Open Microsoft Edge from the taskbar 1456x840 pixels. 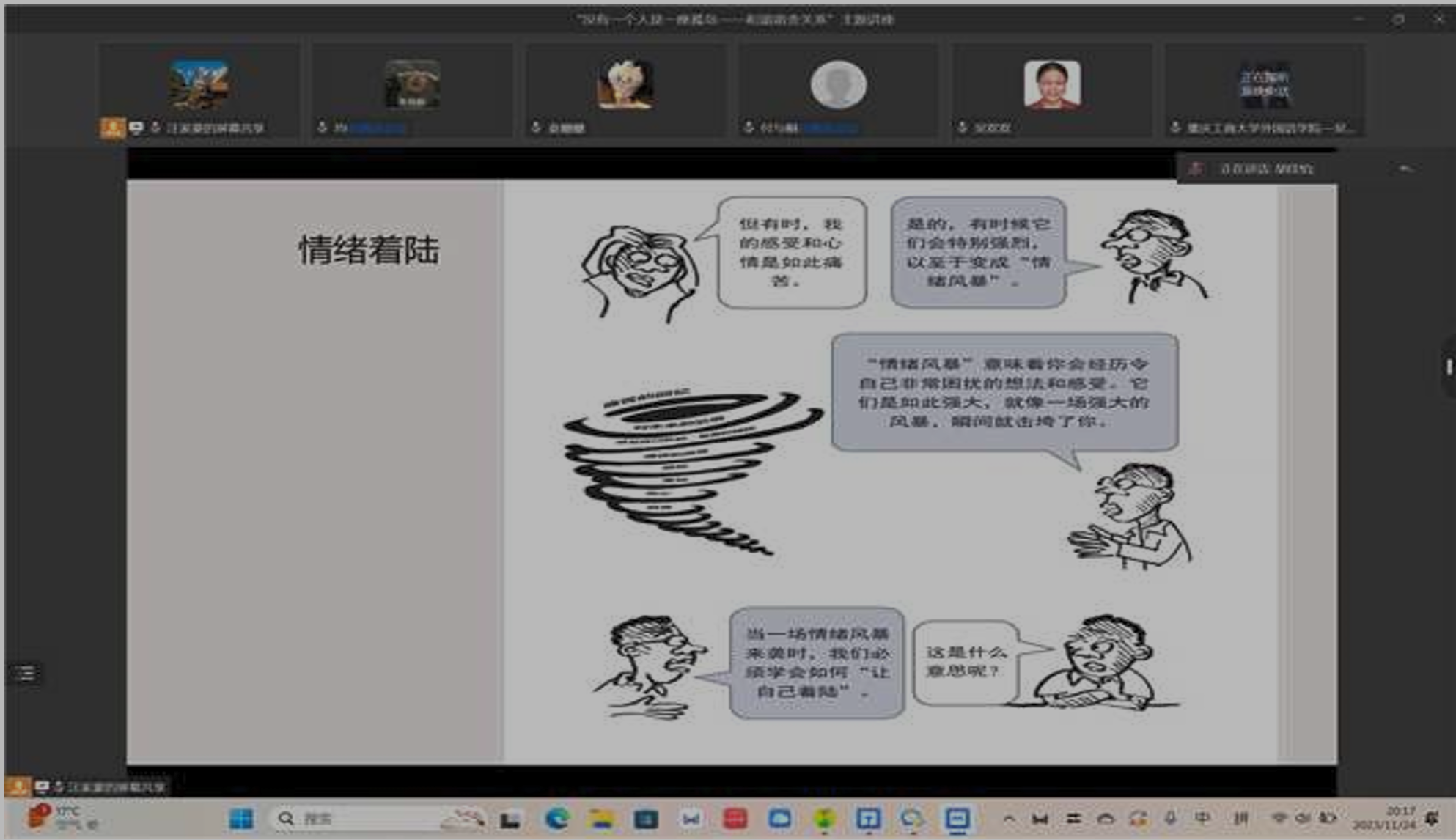click(x=557, y=819)
